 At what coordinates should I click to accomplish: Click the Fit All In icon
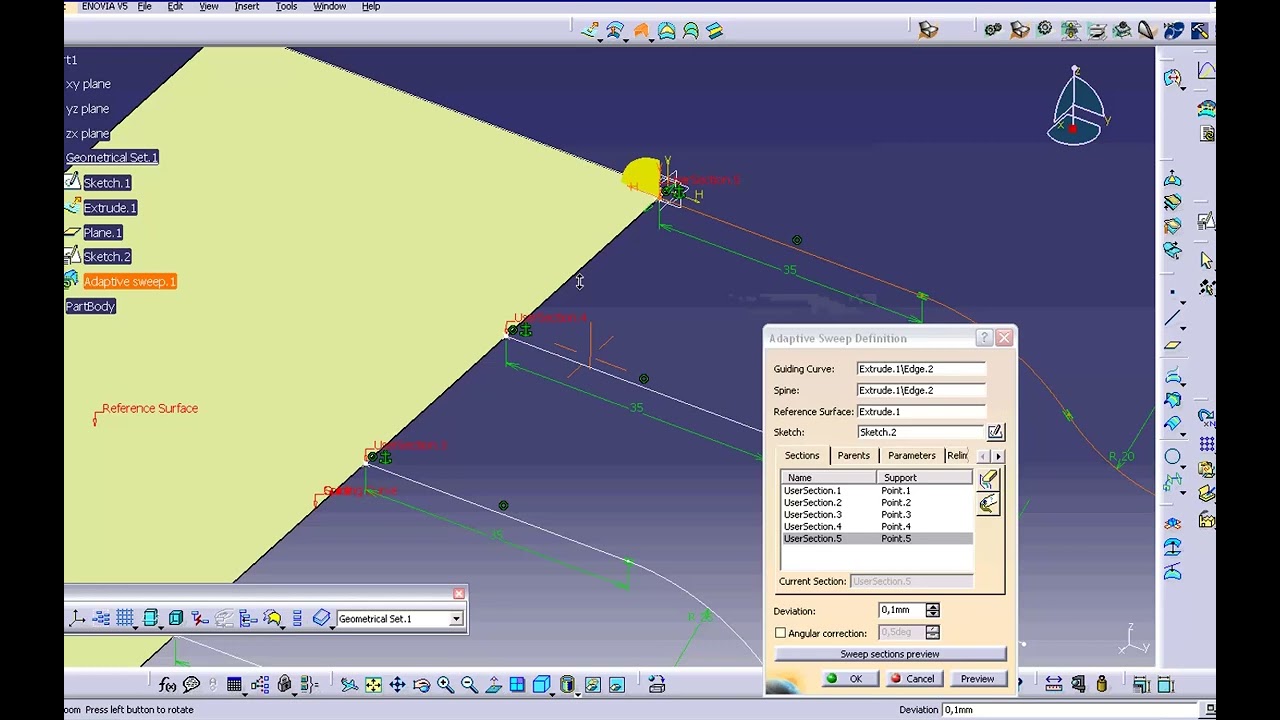click(373, 685)
